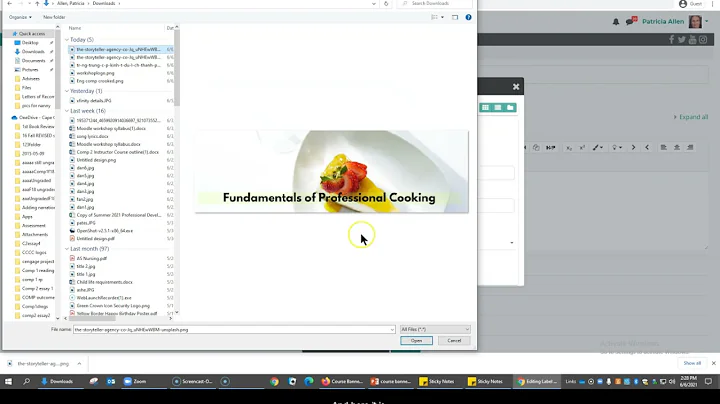Select Documents in navigation pane
The image size is (720, 404).
33,61
